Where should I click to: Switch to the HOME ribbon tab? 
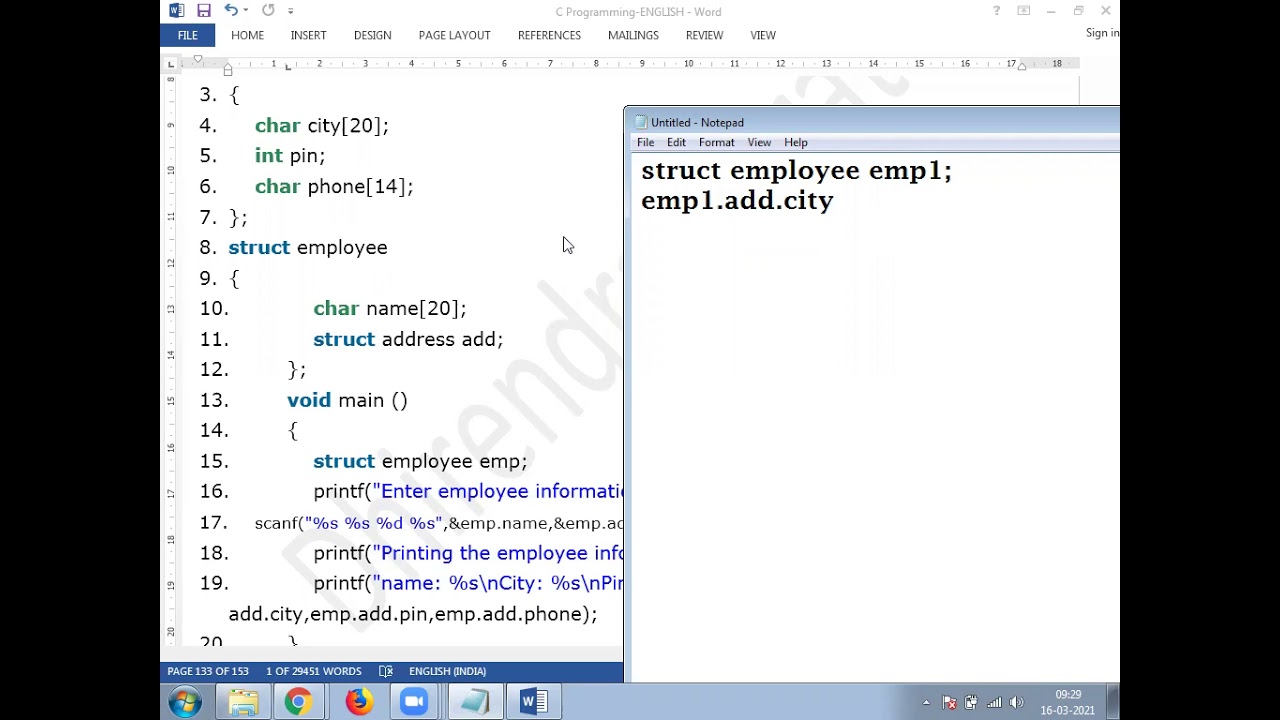click(x=247, y=35)
